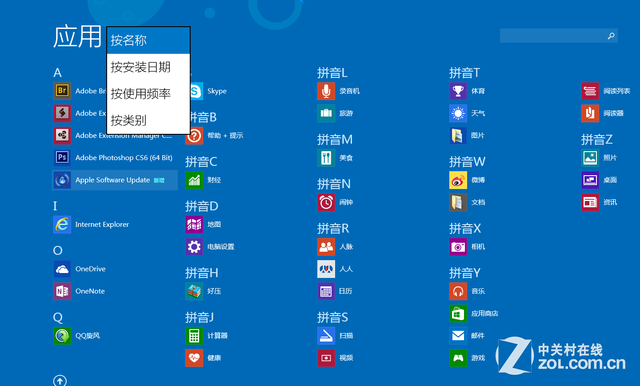Open the OneDrive app icon
The image size is (640, 386).
coord(62,269)
